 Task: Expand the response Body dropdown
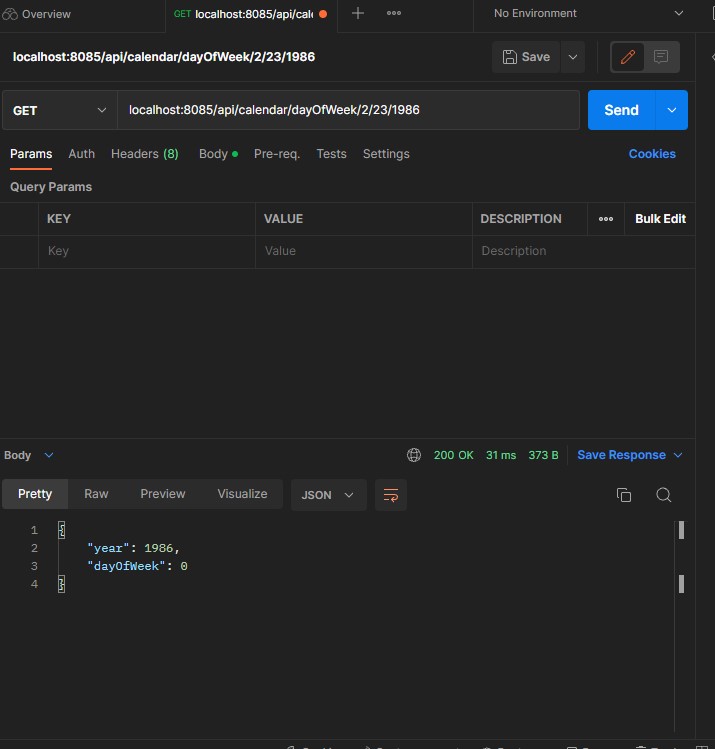point(29,455)
